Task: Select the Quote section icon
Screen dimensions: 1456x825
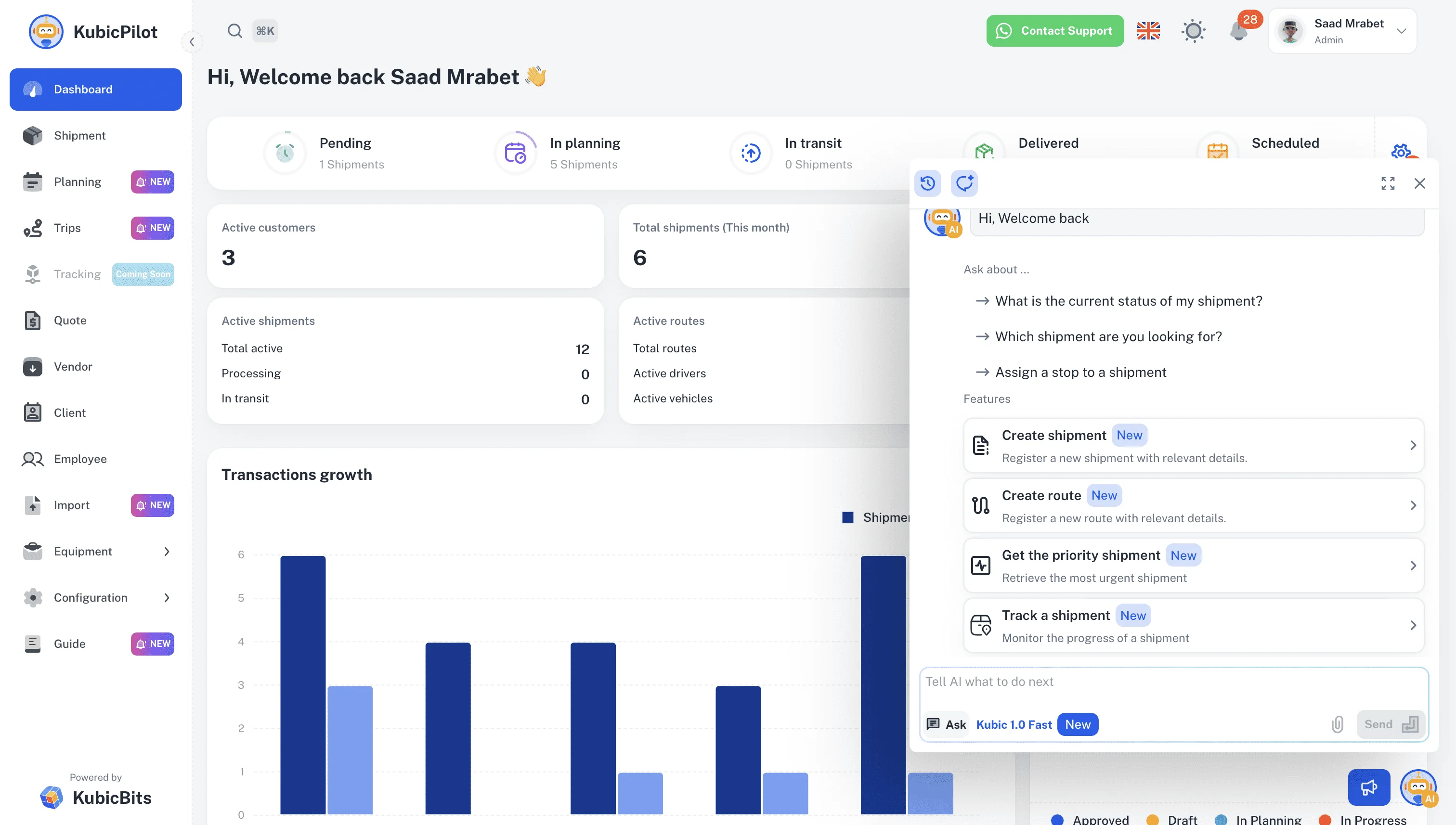Action: point(32,320)
